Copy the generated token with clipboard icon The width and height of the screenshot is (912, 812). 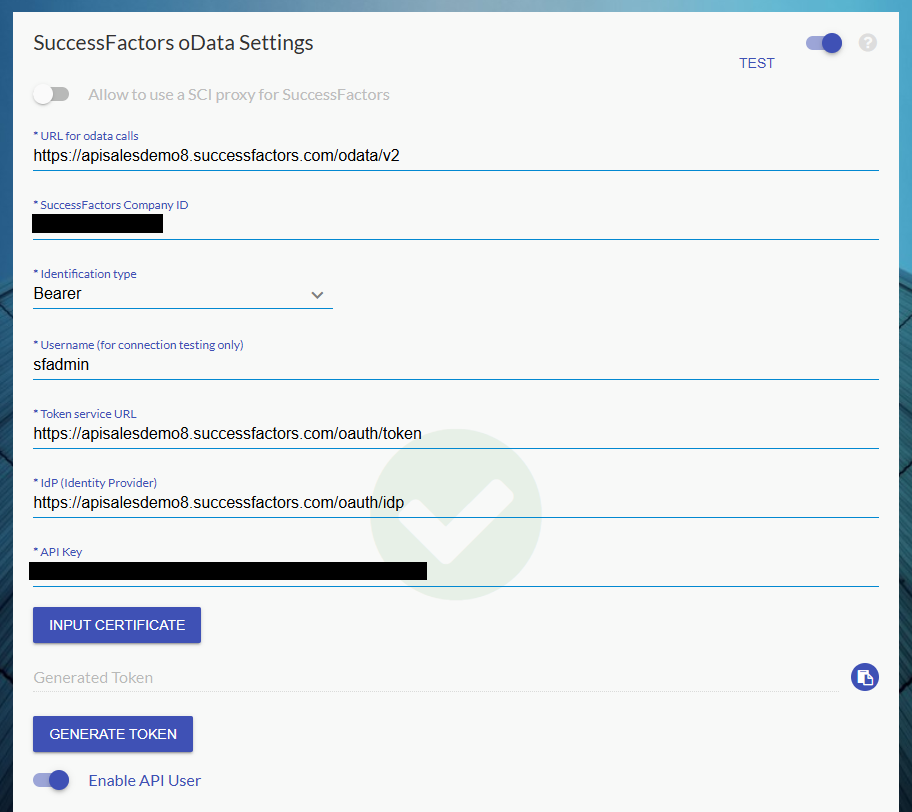[x=864, y=677]
